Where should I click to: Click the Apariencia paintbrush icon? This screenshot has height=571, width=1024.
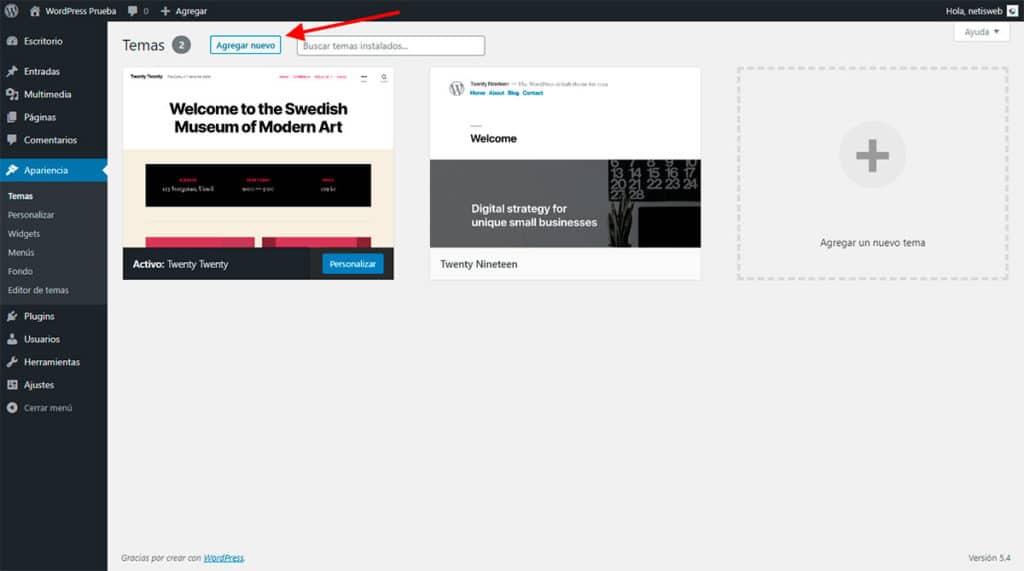pyautogui.click(x=12, y=170)
